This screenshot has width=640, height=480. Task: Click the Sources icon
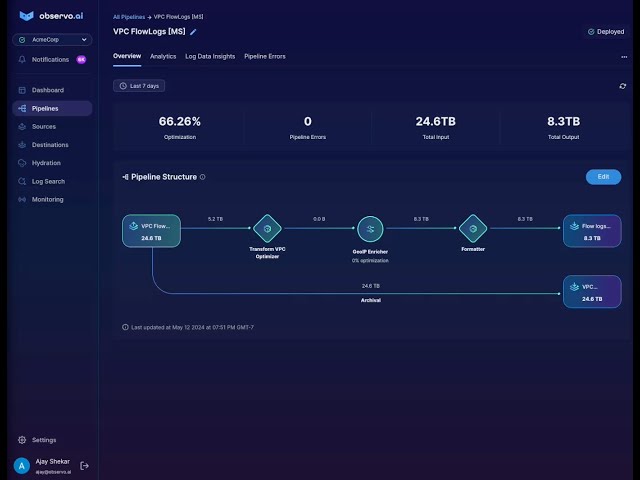(x=22, y=127)
